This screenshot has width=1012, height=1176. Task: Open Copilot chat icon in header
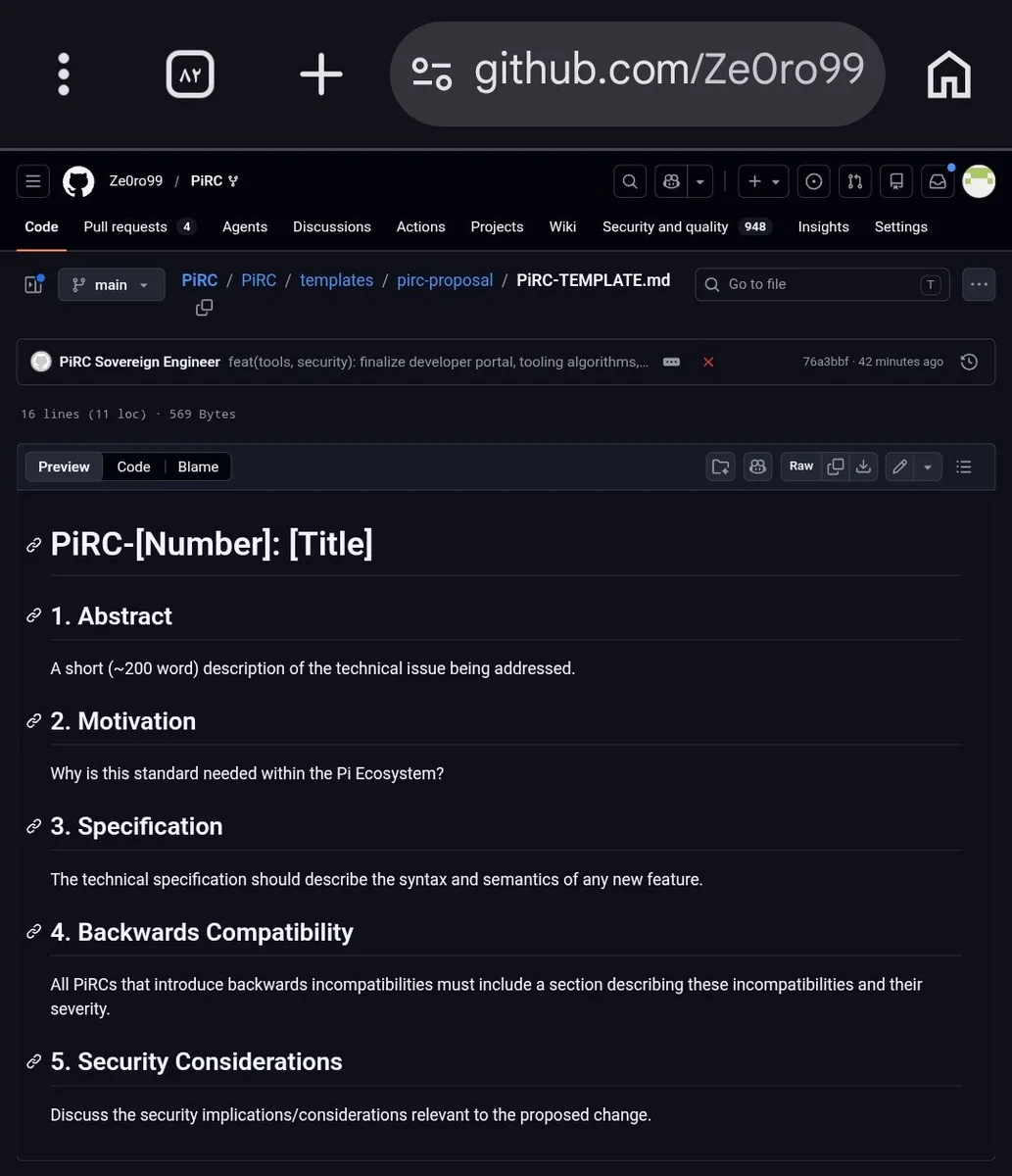[671, 181]
